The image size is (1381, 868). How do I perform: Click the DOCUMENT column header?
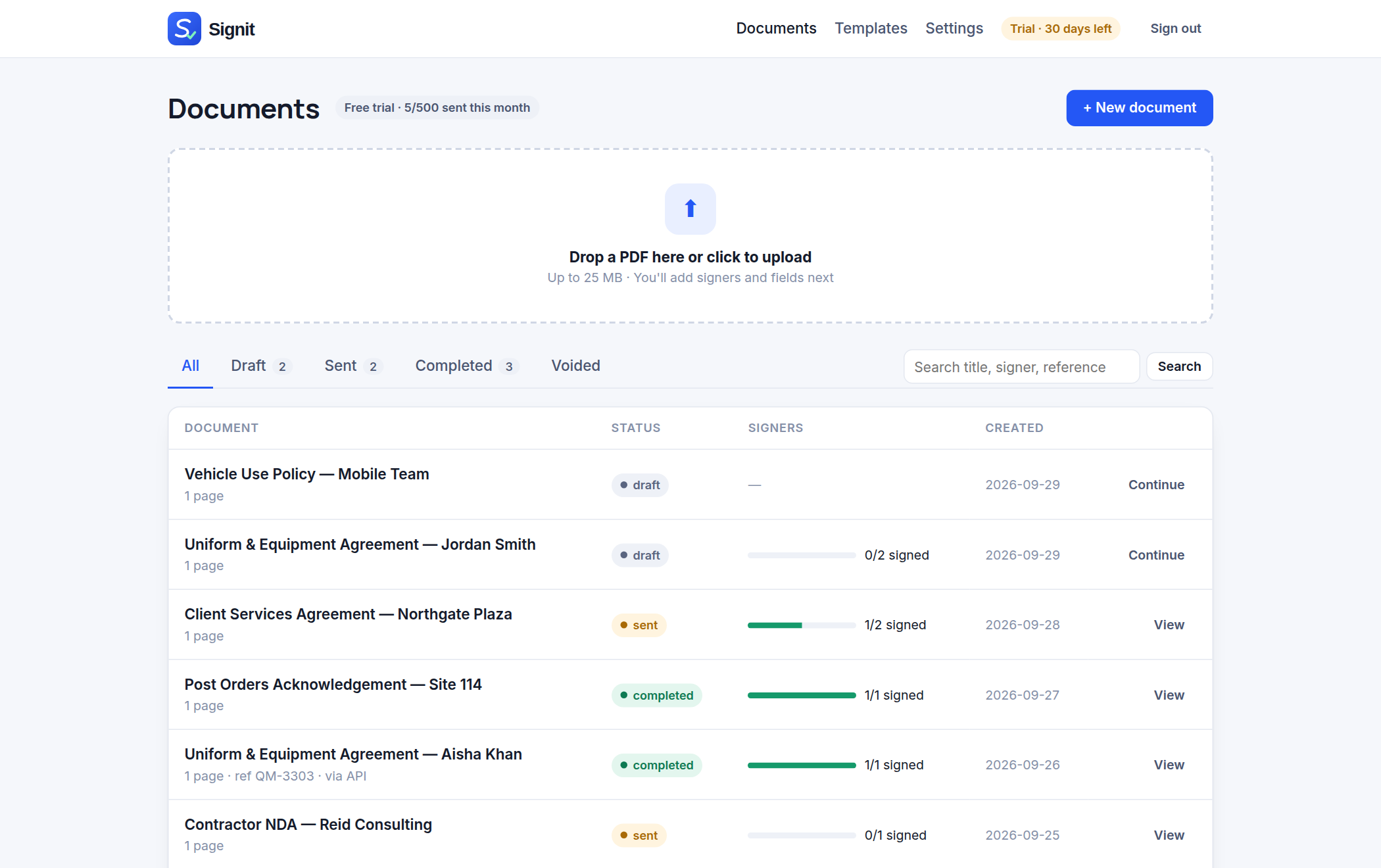221,428
